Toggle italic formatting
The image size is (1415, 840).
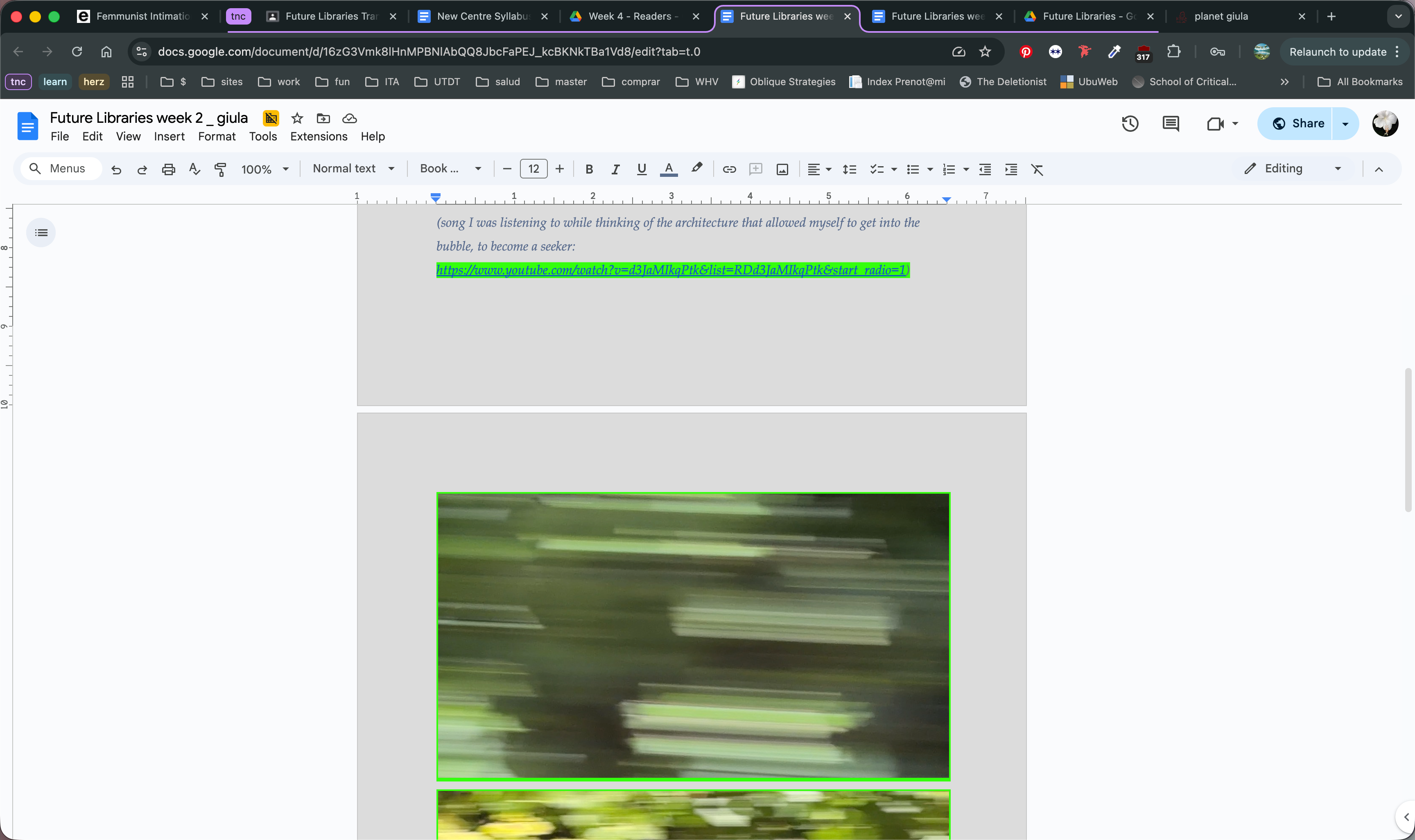click(615, 169)
